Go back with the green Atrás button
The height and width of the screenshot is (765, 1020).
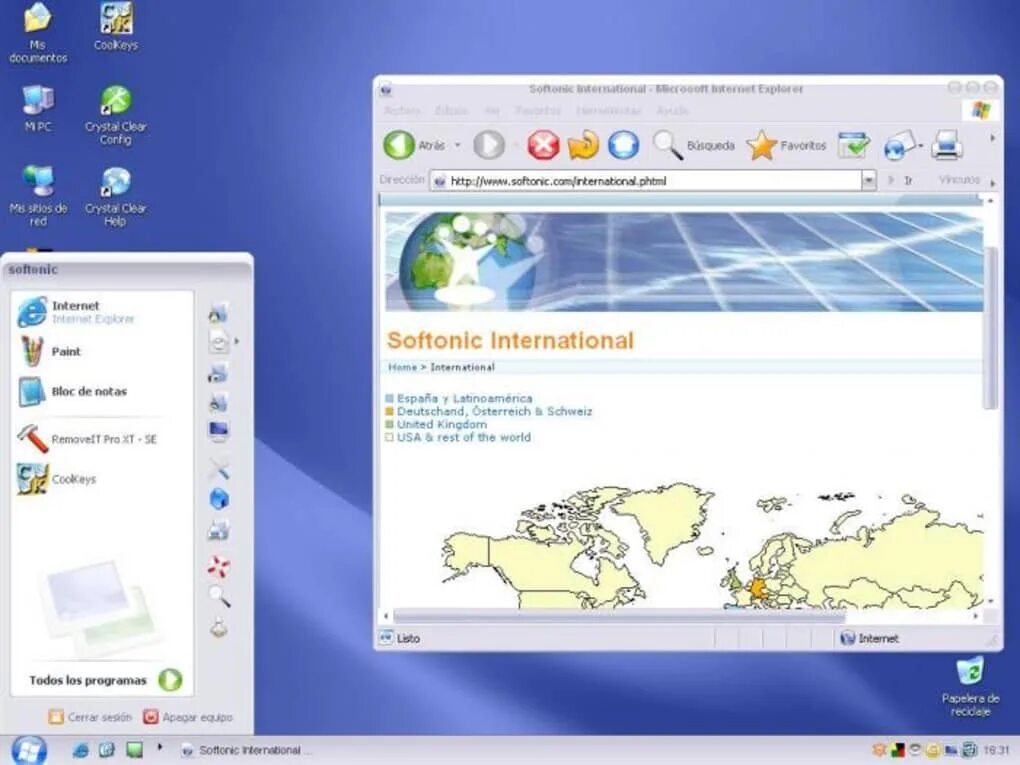coord(414,145)
